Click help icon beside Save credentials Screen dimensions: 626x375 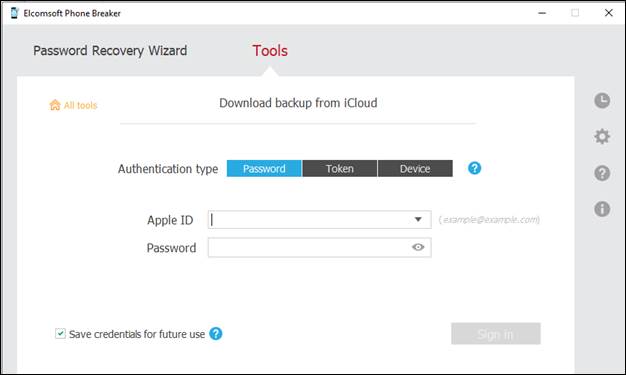pyautogui.click(x=216, y=333)
